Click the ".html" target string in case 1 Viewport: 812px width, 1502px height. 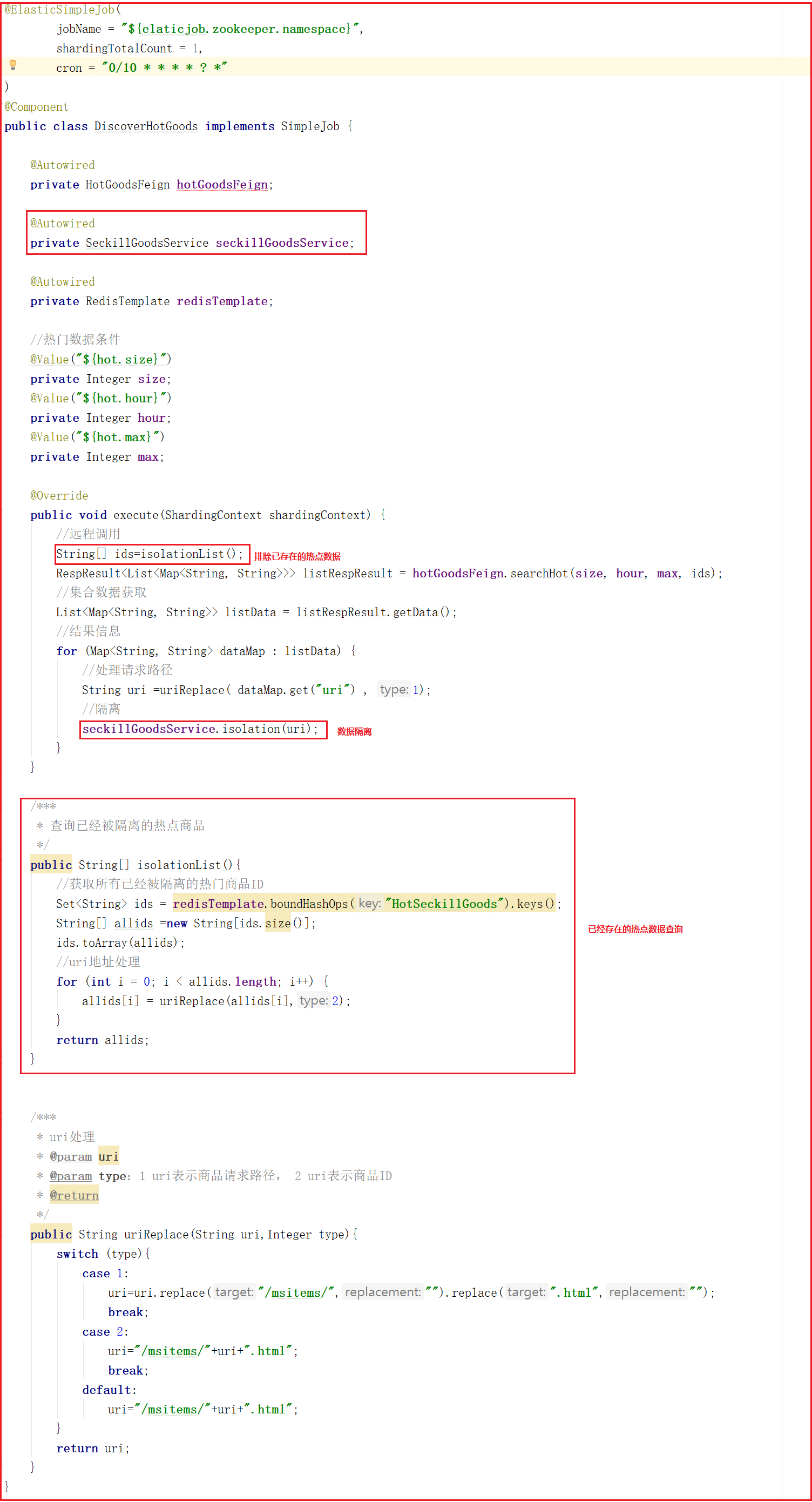(x=573, y=1292)
